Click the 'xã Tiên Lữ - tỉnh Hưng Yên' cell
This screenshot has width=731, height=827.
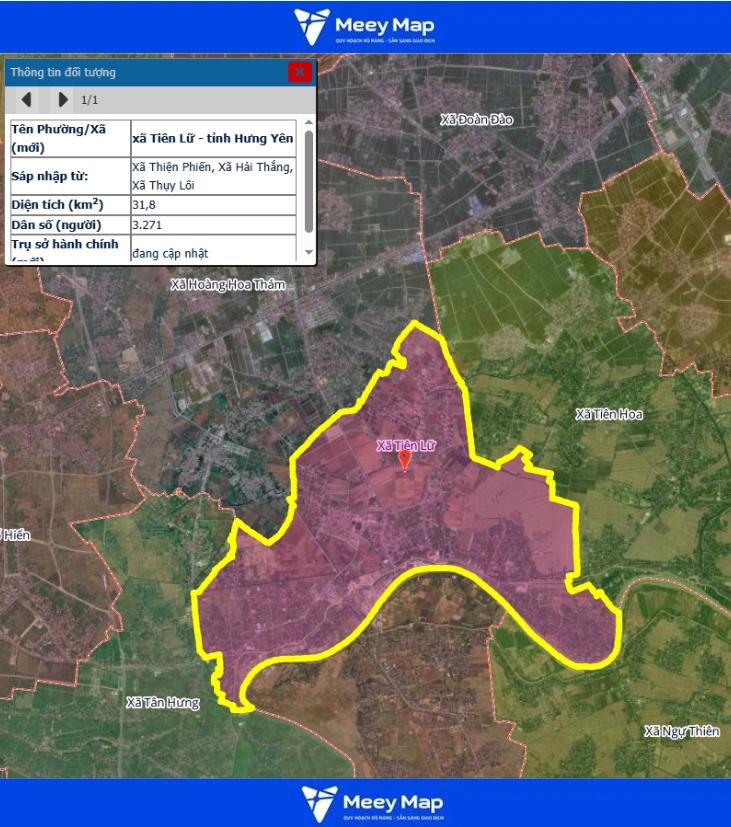click(x=213, y=139)
